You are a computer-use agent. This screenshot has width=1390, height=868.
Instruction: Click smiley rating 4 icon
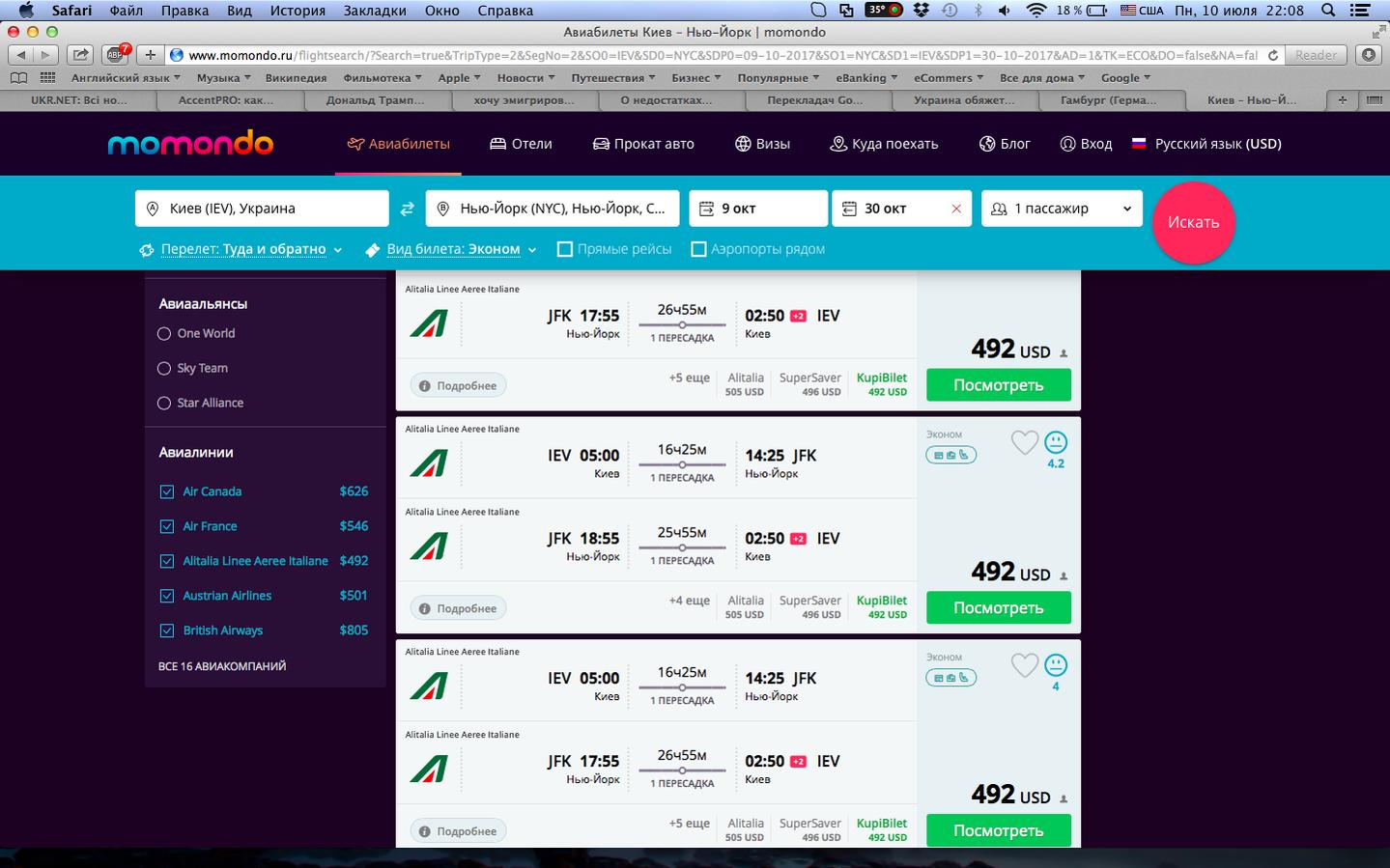(1056, 665)
